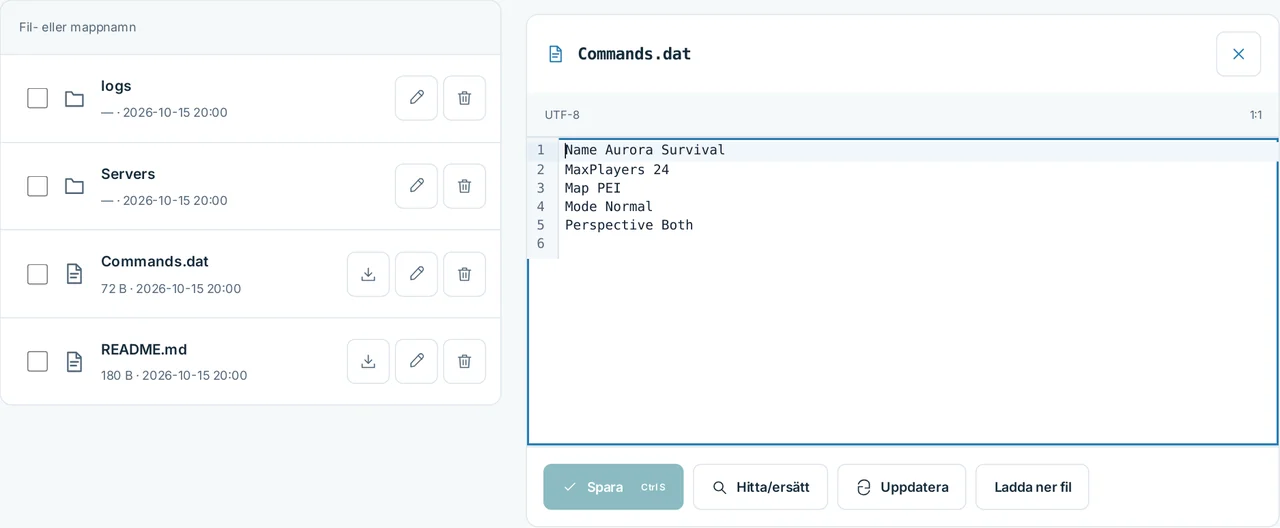Screen dimensions: 1280x528
Task: Rename the logs folder with pencil icon
Action: 416,98
